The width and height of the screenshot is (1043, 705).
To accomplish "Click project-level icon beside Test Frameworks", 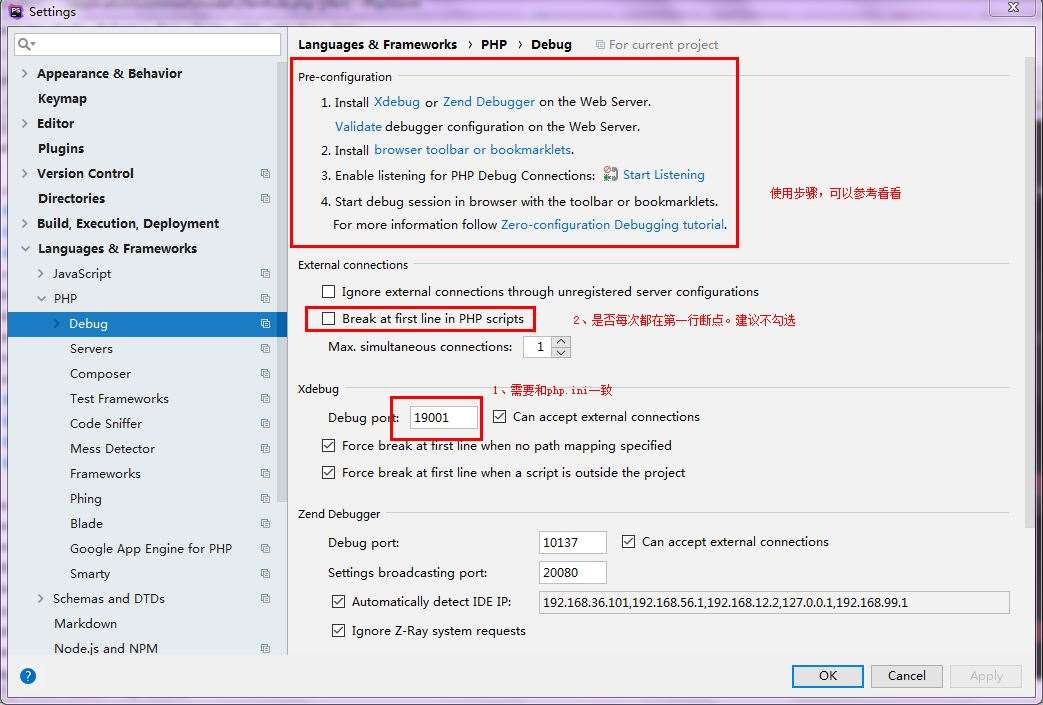I will [x=265, y=398].
